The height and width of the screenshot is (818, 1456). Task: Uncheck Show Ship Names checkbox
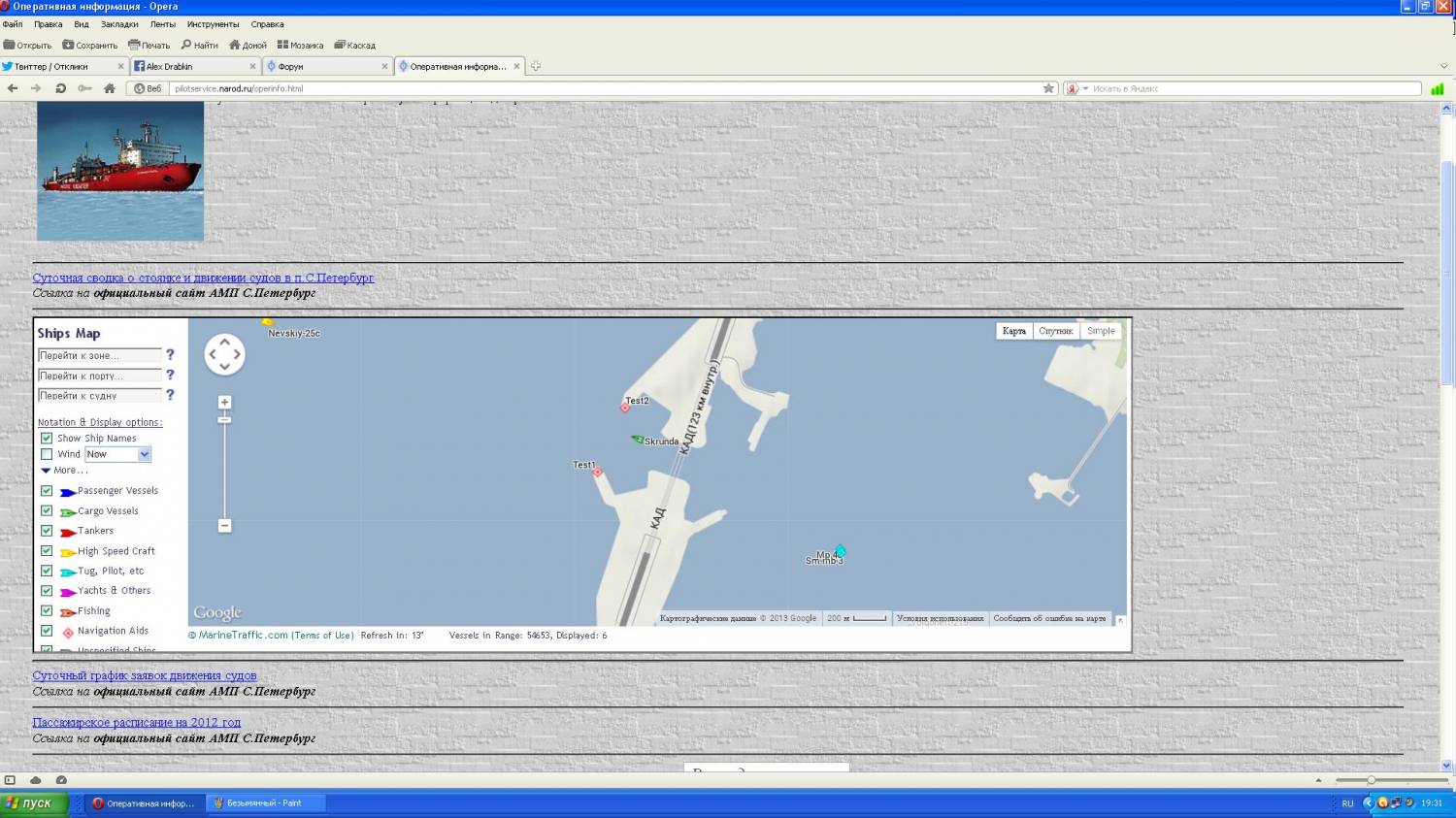tap(47, 438)
